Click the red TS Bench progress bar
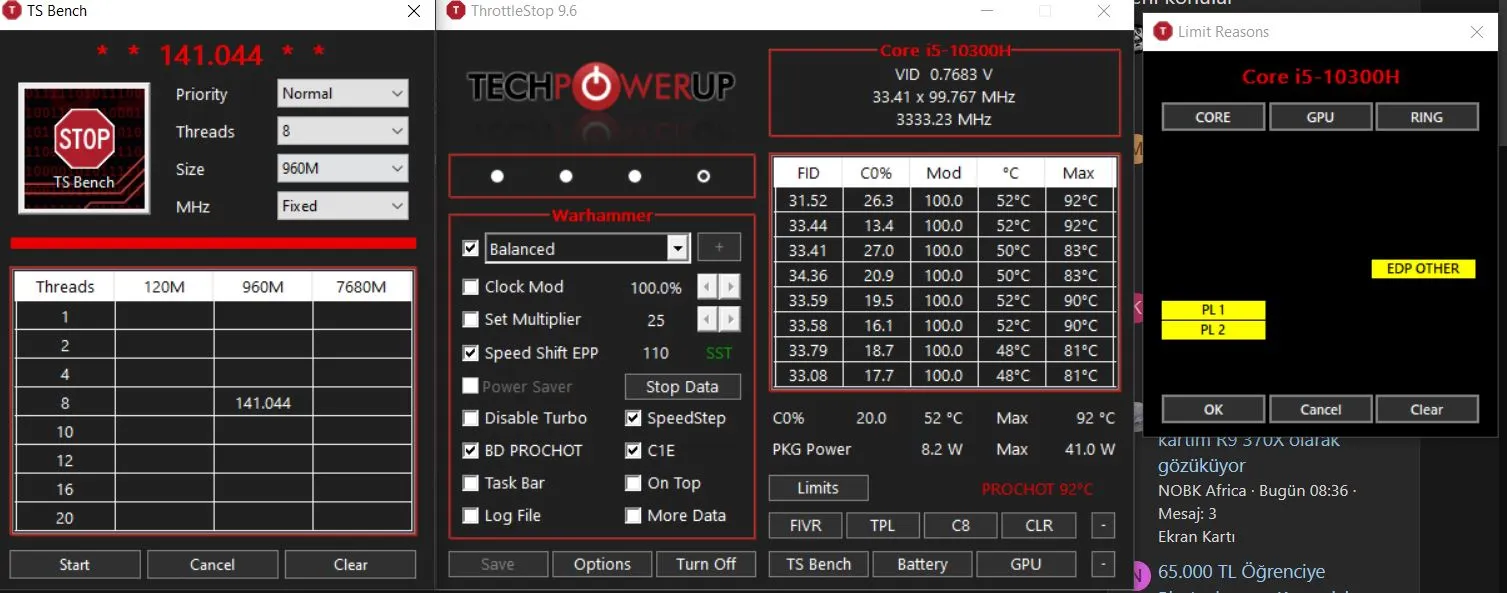 tap(213, 243)
